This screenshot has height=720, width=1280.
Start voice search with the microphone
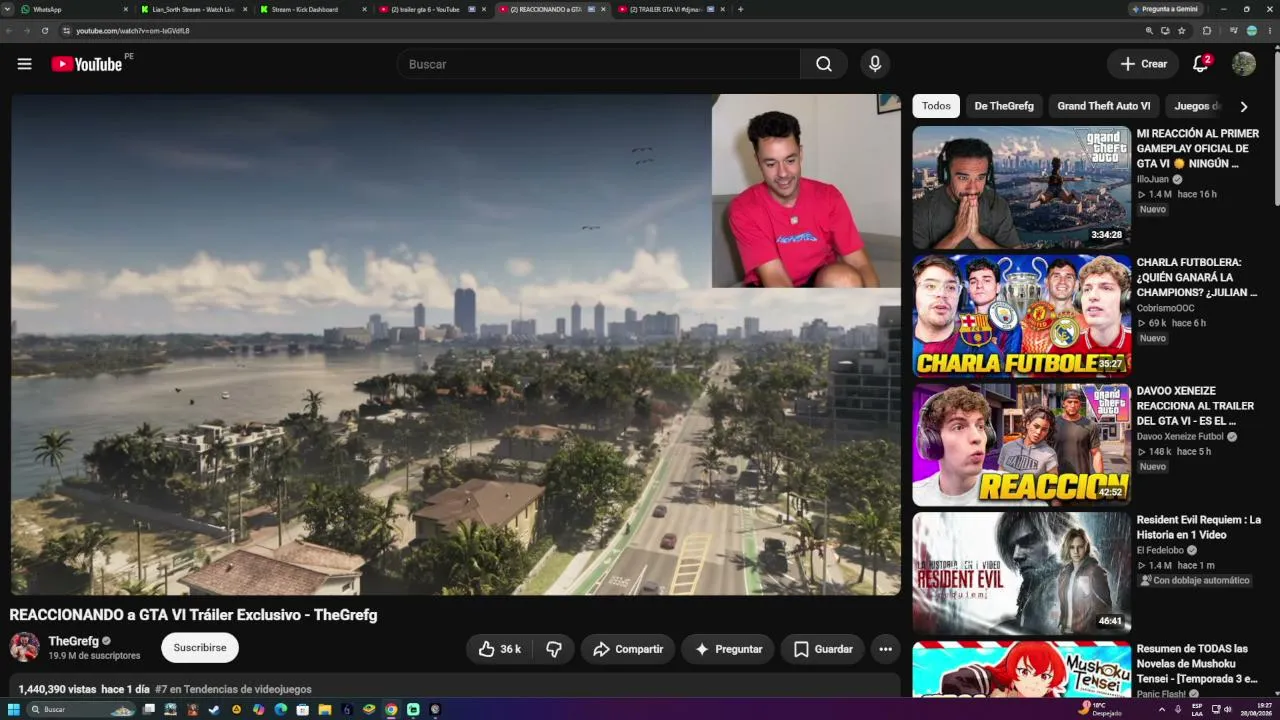click(x=875, y=64)
